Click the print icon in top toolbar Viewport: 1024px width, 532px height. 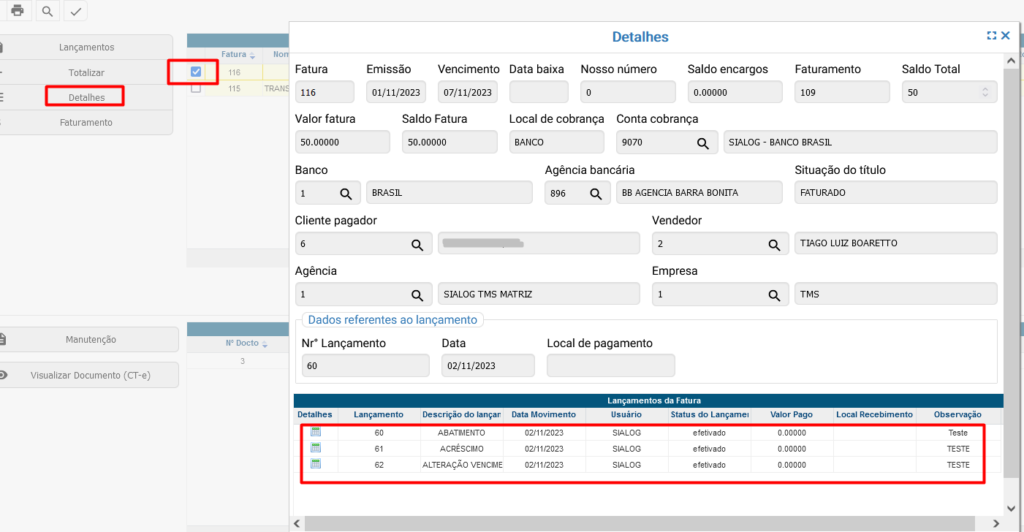click(17, 11)
